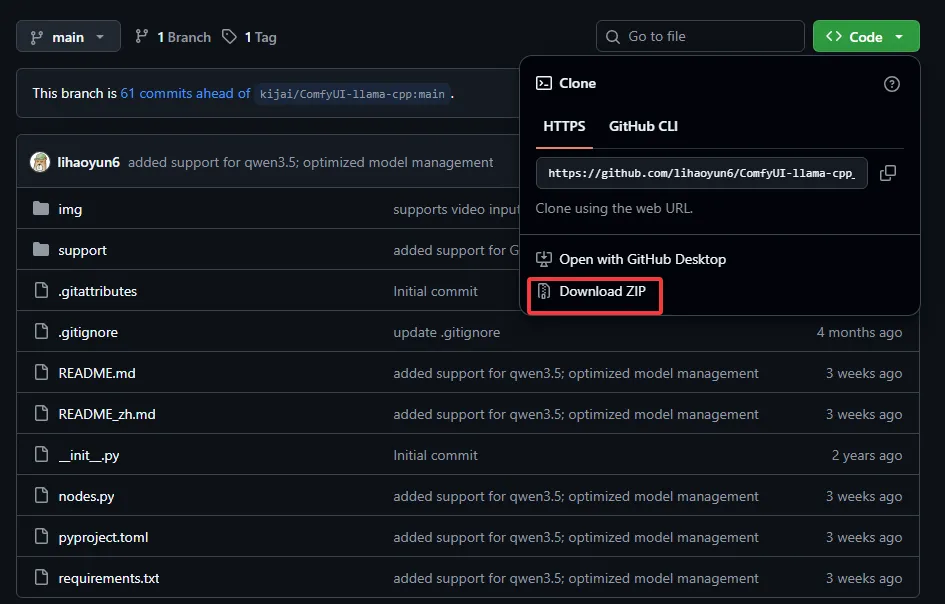Image resolution: width=945 pixels, height=604 pixels.
Task: Open the 1 Branch link
Action: pos(173,37)
